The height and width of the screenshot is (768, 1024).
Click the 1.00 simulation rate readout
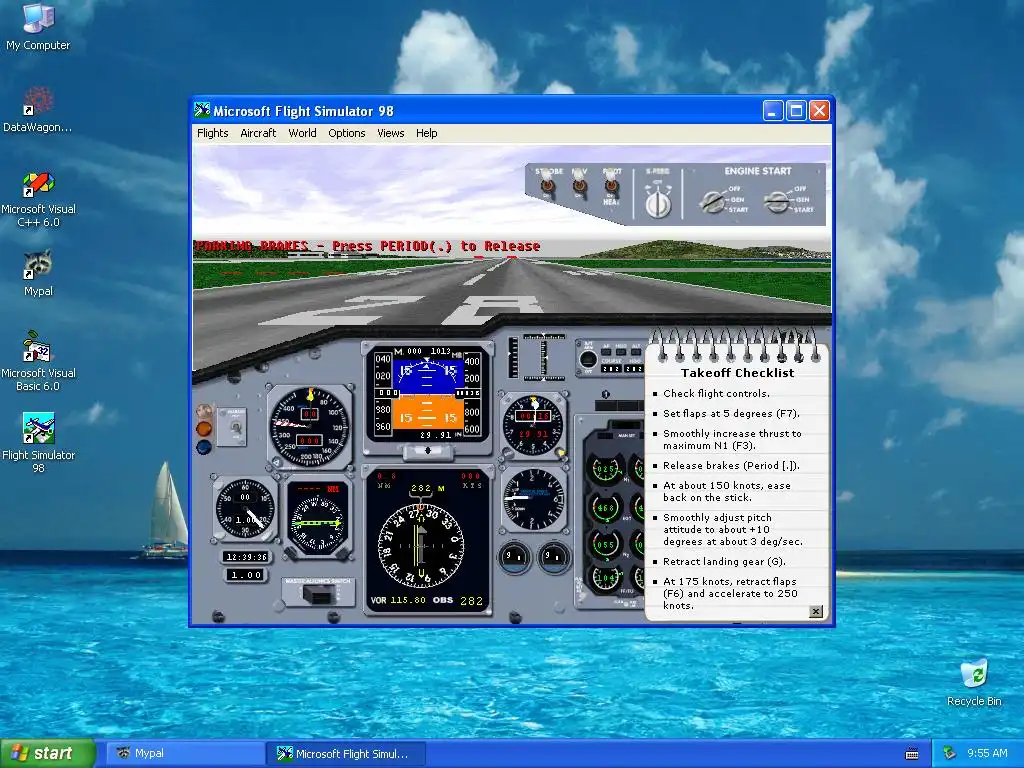[x=246, y=575]
